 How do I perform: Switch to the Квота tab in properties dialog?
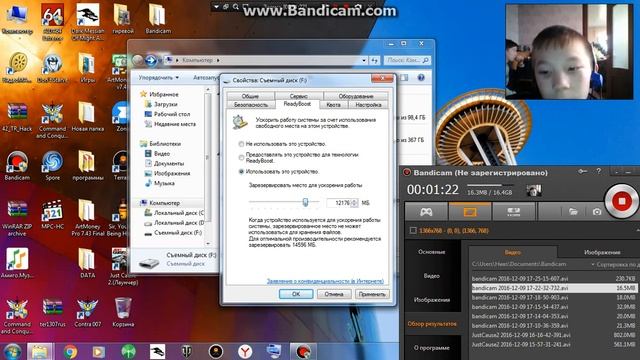click(x=333, y=105)
